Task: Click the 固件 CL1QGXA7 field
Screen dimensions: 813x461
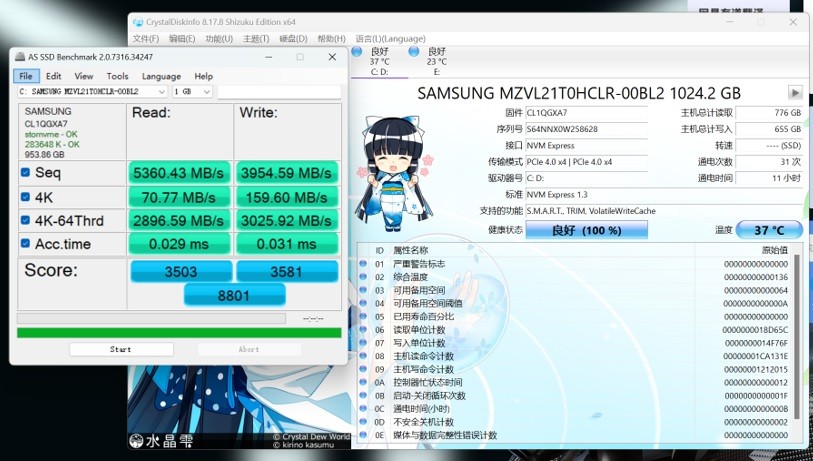Action: [x=586, y=113]
